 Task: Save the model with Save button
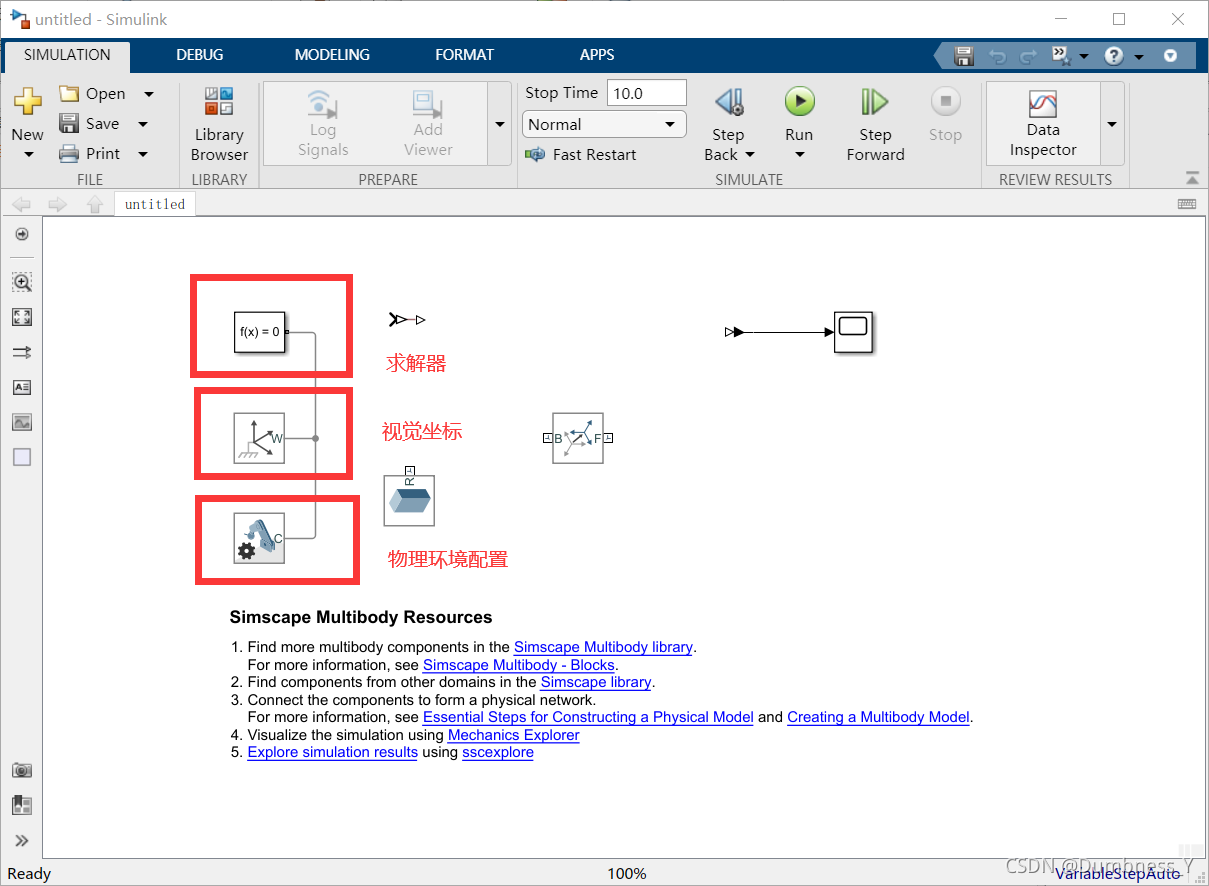tap(89, 123)
